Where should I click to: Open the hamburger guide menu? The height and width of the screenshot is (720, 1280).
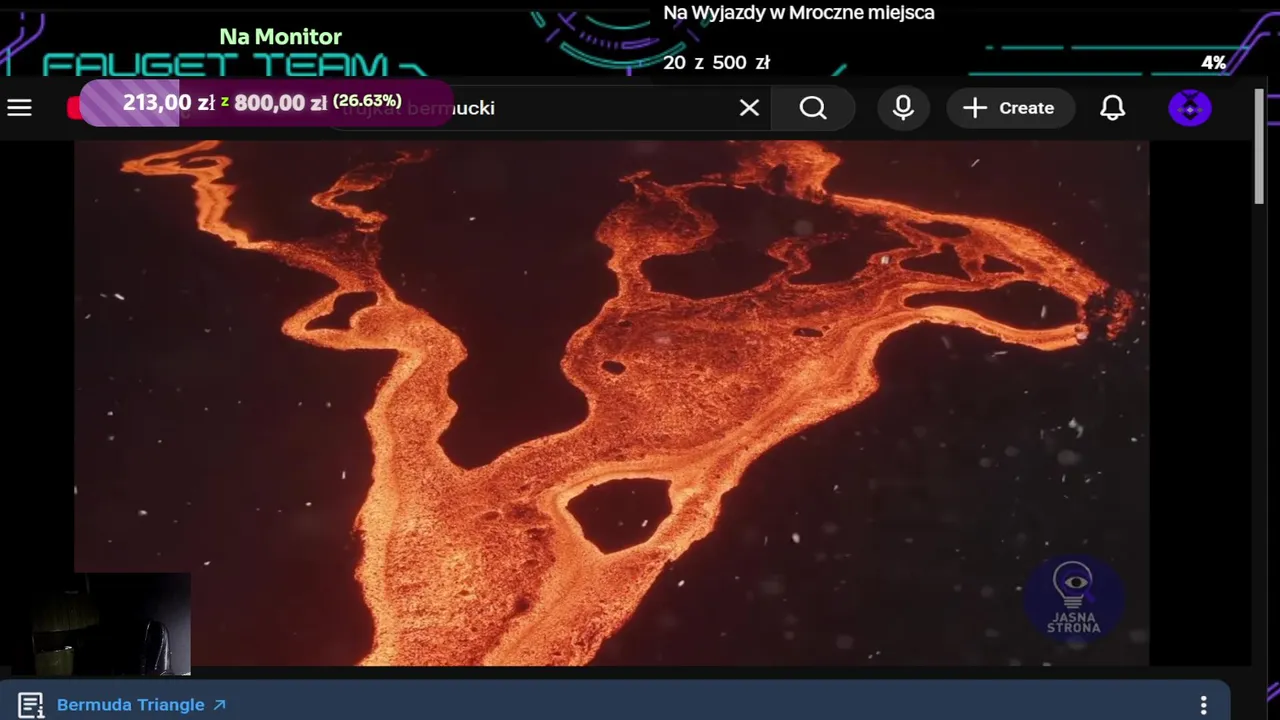20,108
